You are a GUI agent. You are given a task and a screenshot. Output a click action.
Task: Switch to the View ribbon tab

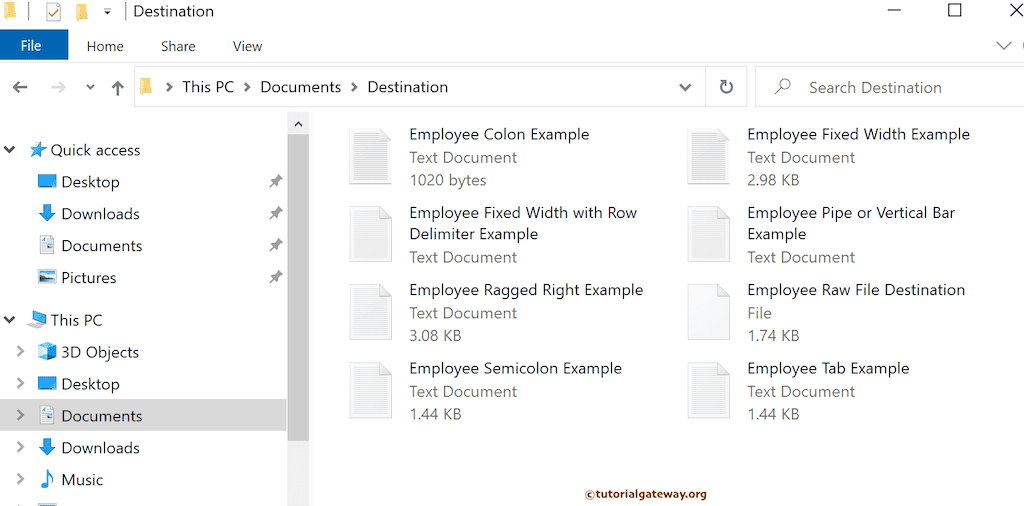[x=248, y=46]
